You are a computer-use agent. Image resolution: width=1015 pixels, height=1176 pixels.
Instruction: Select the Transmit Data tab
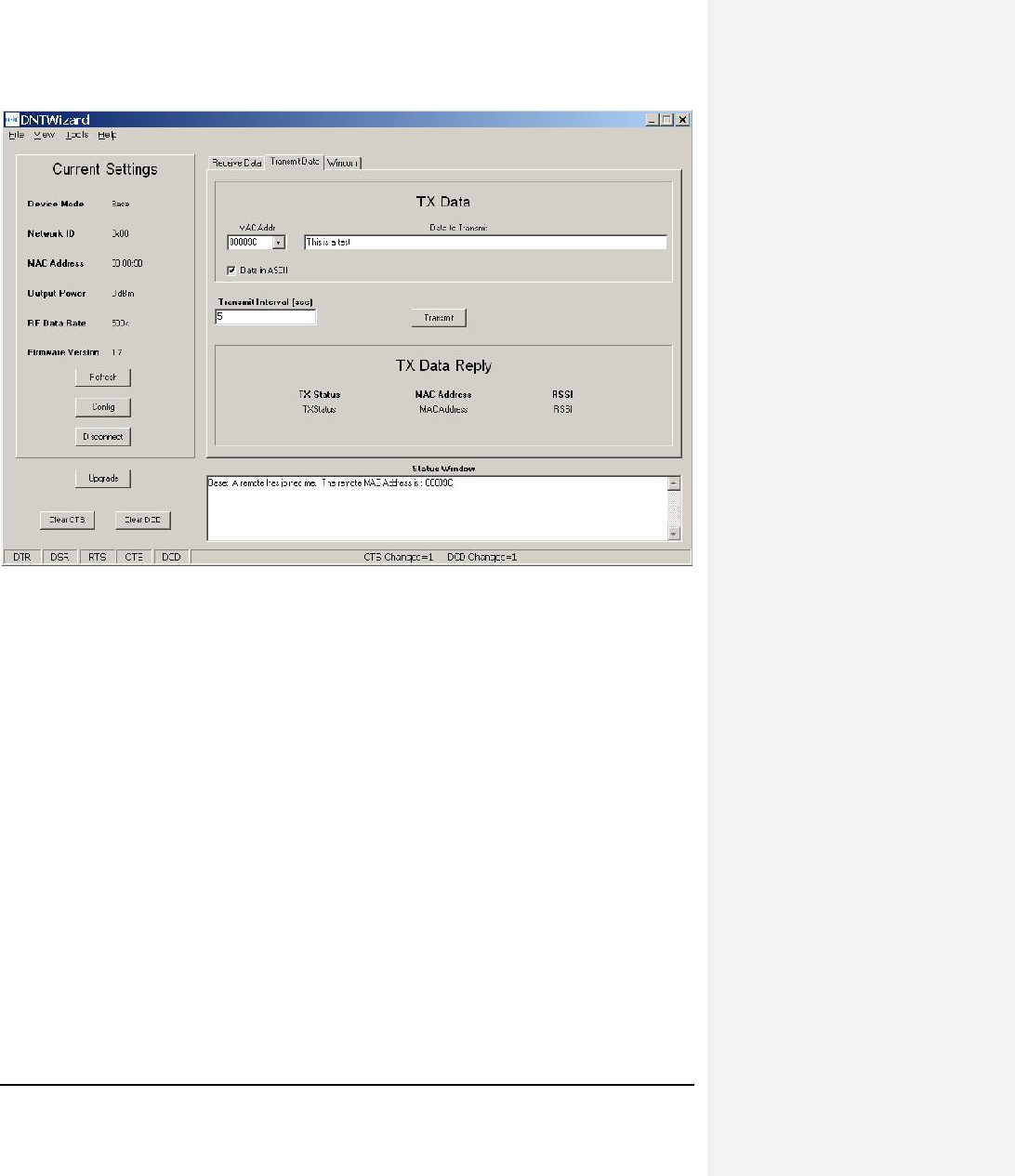[295, 162]
